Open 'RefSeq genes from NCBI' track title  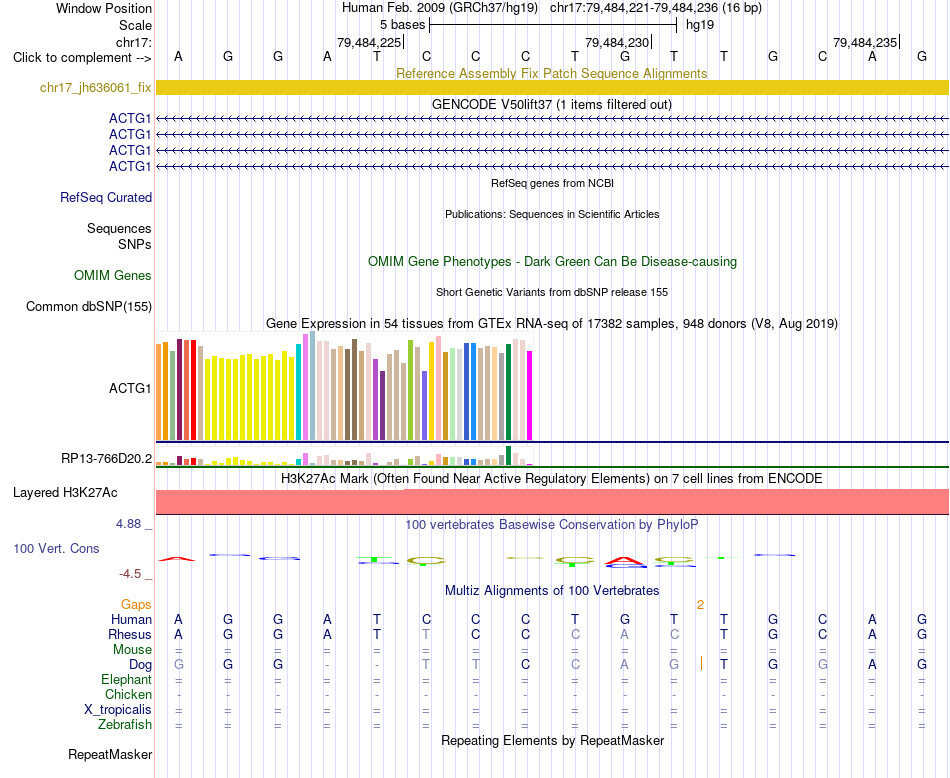coord(552,183)
